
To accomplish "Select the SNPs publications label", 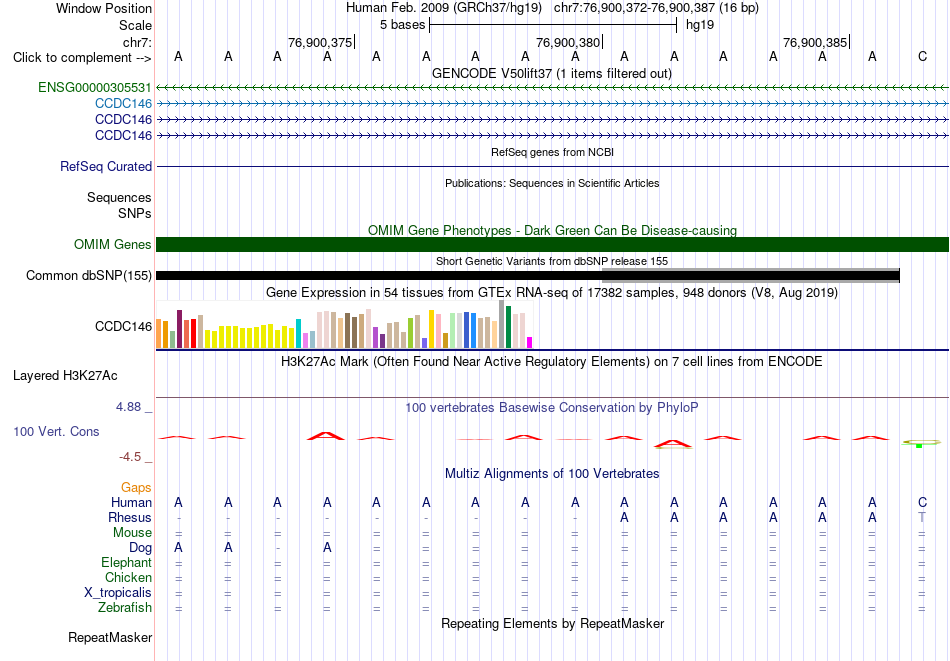I will click(x=135, y=213).
